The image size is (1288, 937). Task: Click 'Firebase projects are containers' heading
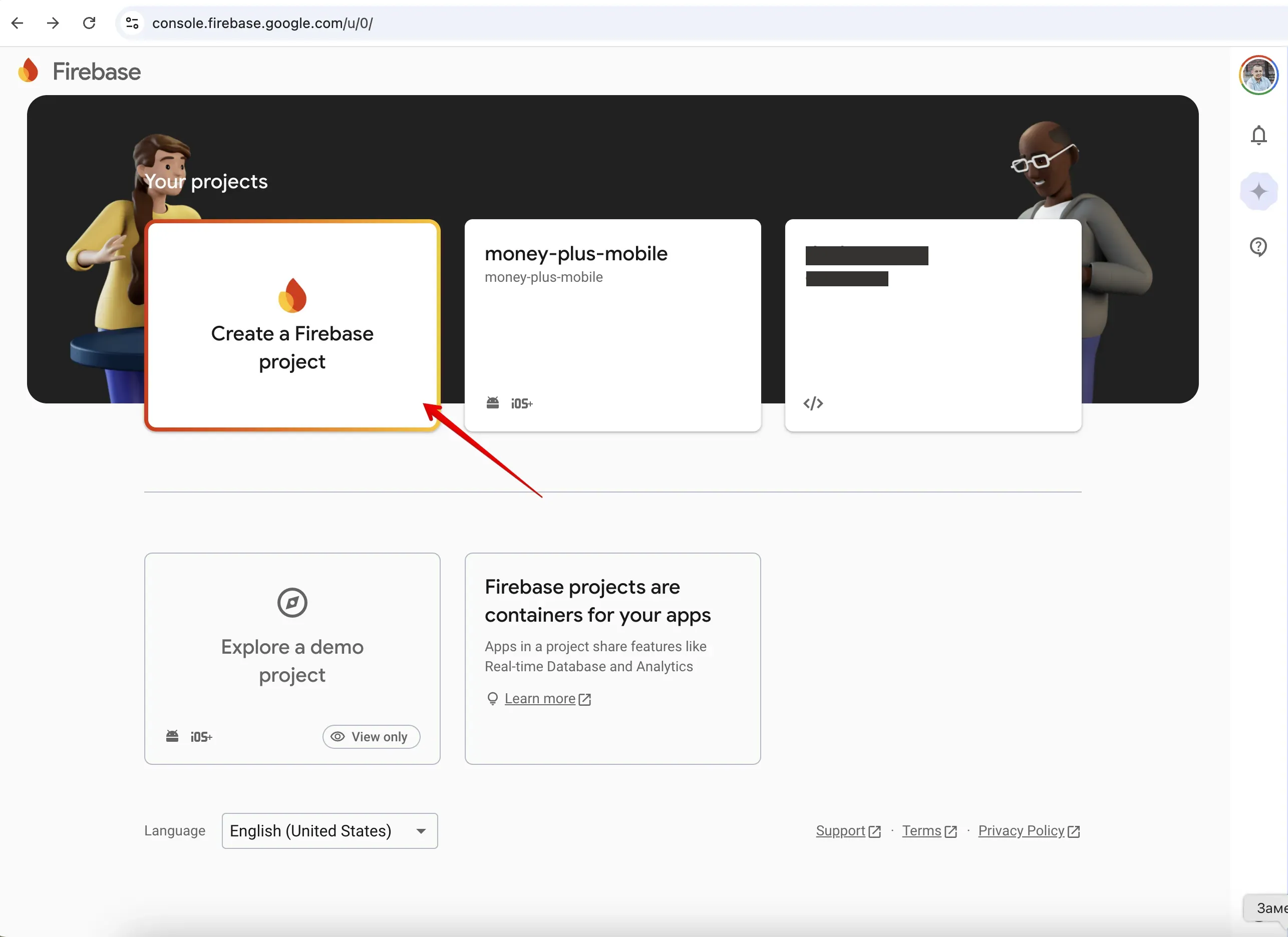click(x=597, y=601)
